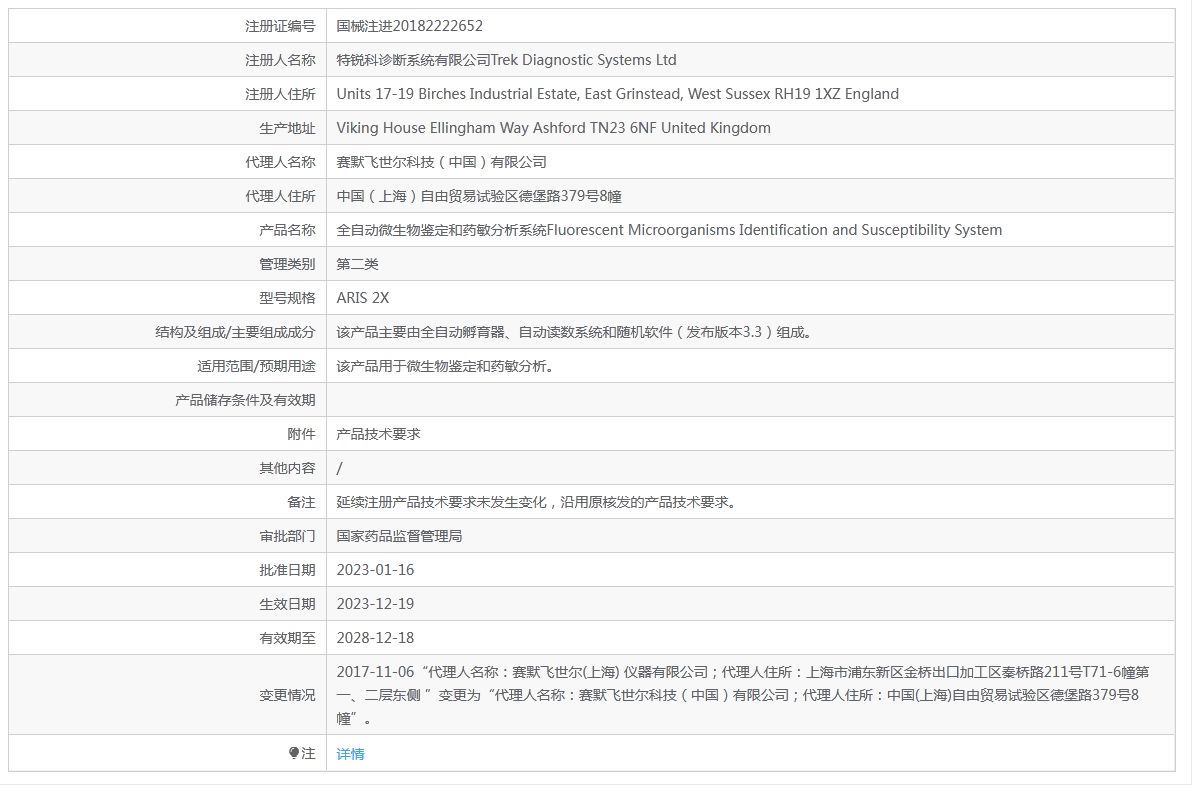Click the 注册证编号 row label
The image size is (1195, 785).
280,26
